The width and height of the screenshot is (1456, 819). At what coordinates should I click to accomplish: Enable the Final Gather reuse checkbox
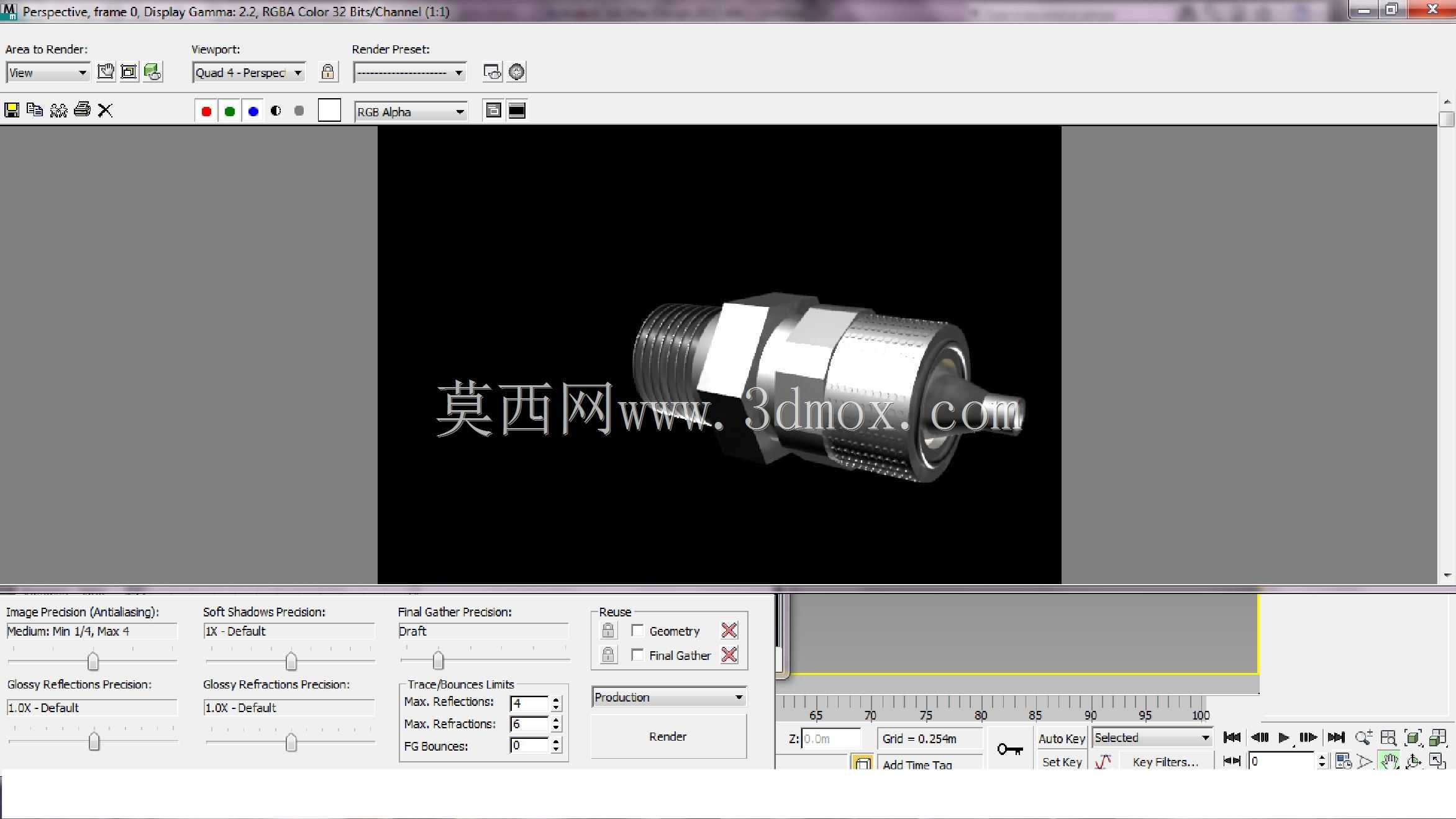click(x=637, y=655)
